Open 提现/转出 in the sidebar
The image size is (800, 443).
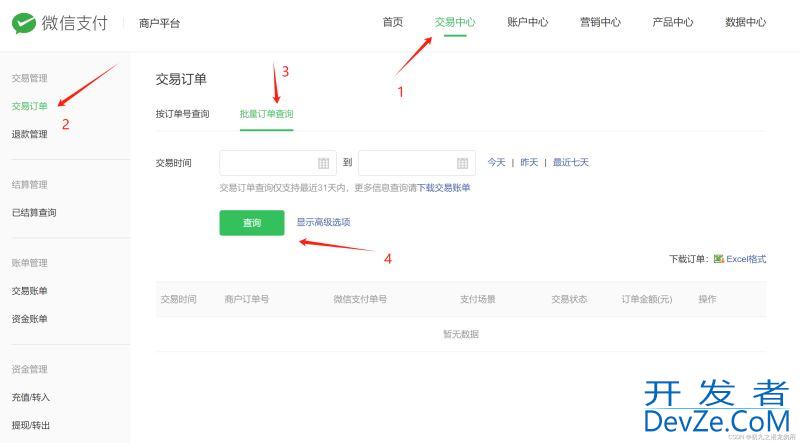(31, 425)
